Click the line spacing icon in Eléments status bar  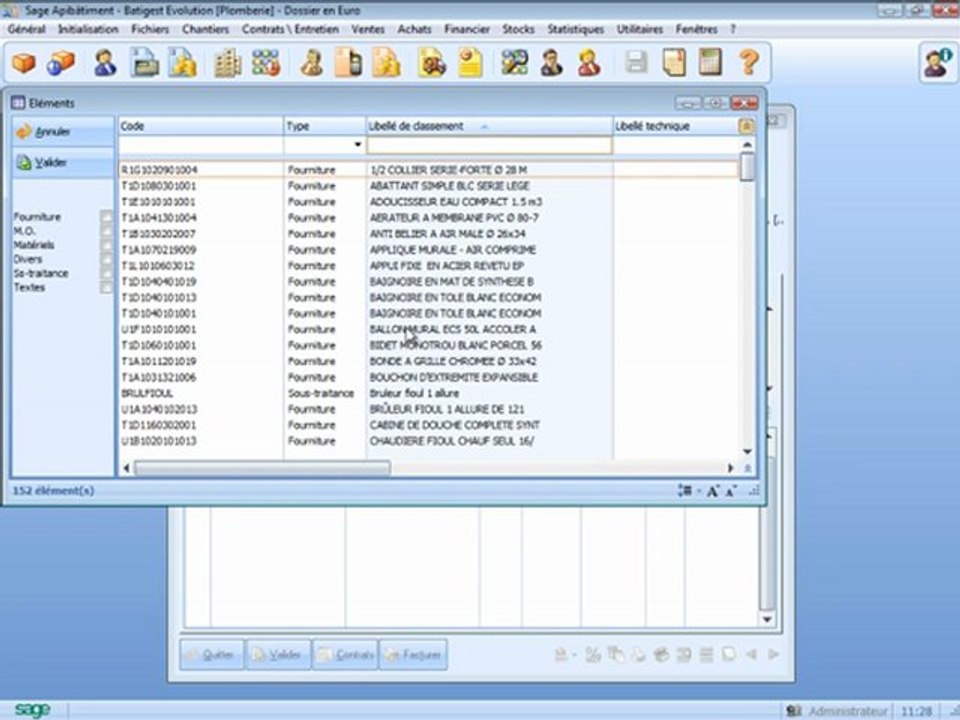pos(685,490)
